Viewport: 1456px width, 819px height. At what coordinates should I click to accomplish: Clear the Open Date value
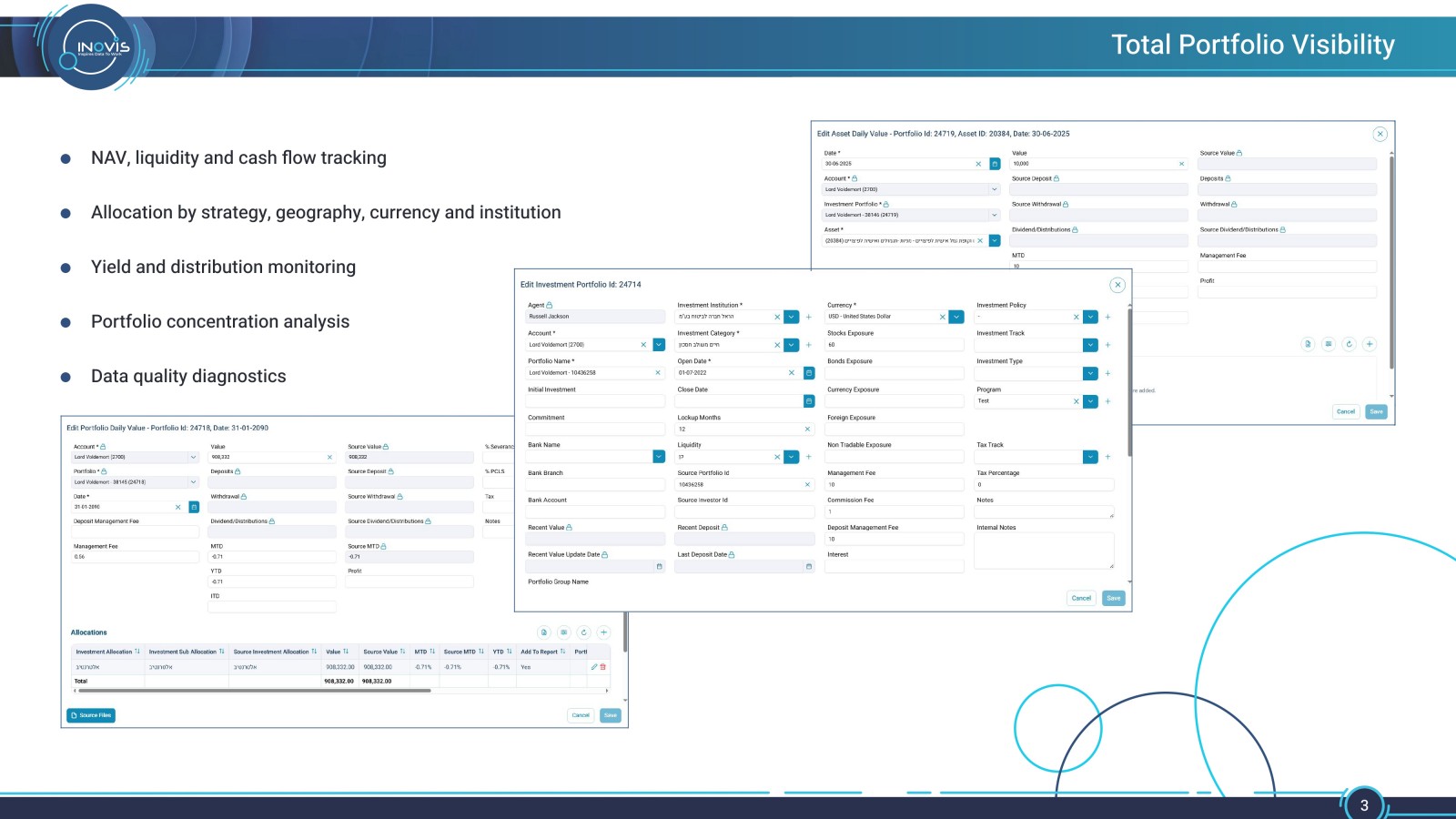(x=792, y=373)
